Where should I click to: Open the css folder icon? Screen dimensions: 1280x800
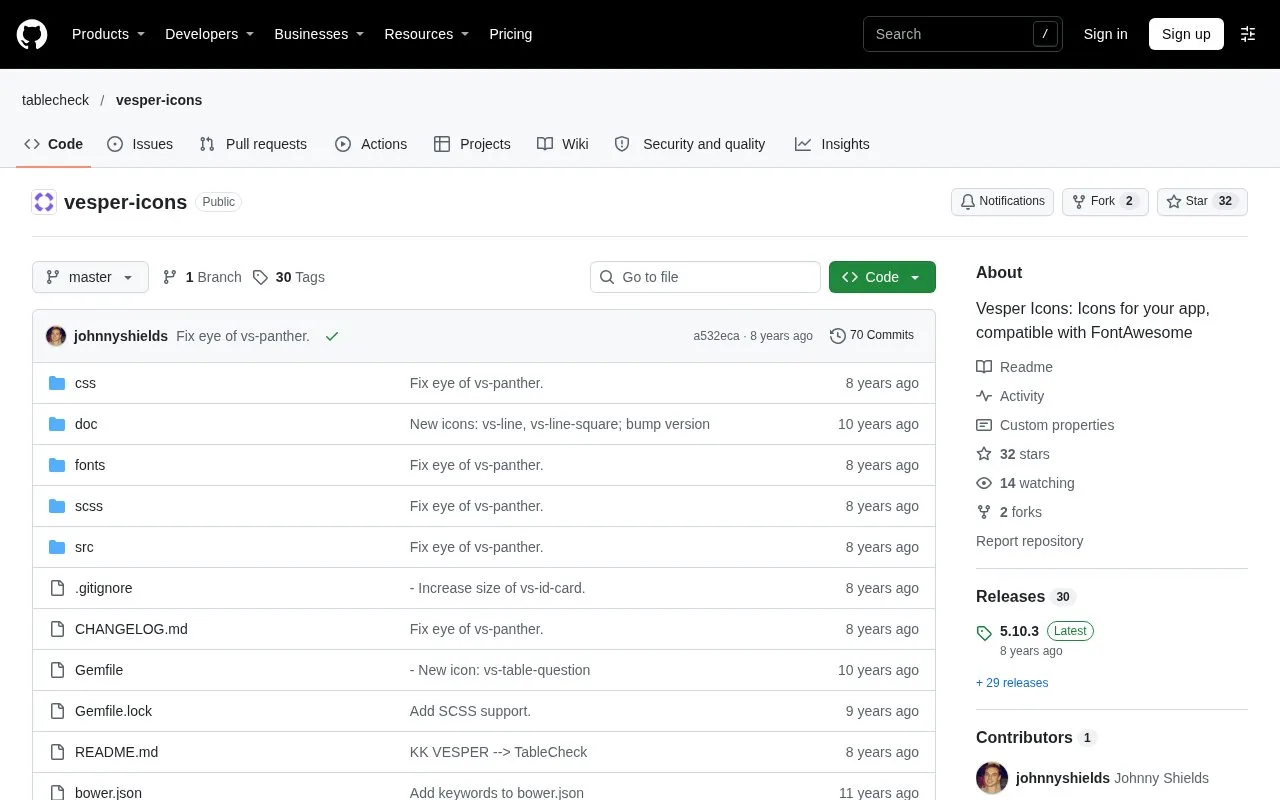pyautogui.click(x=57, y=383)
